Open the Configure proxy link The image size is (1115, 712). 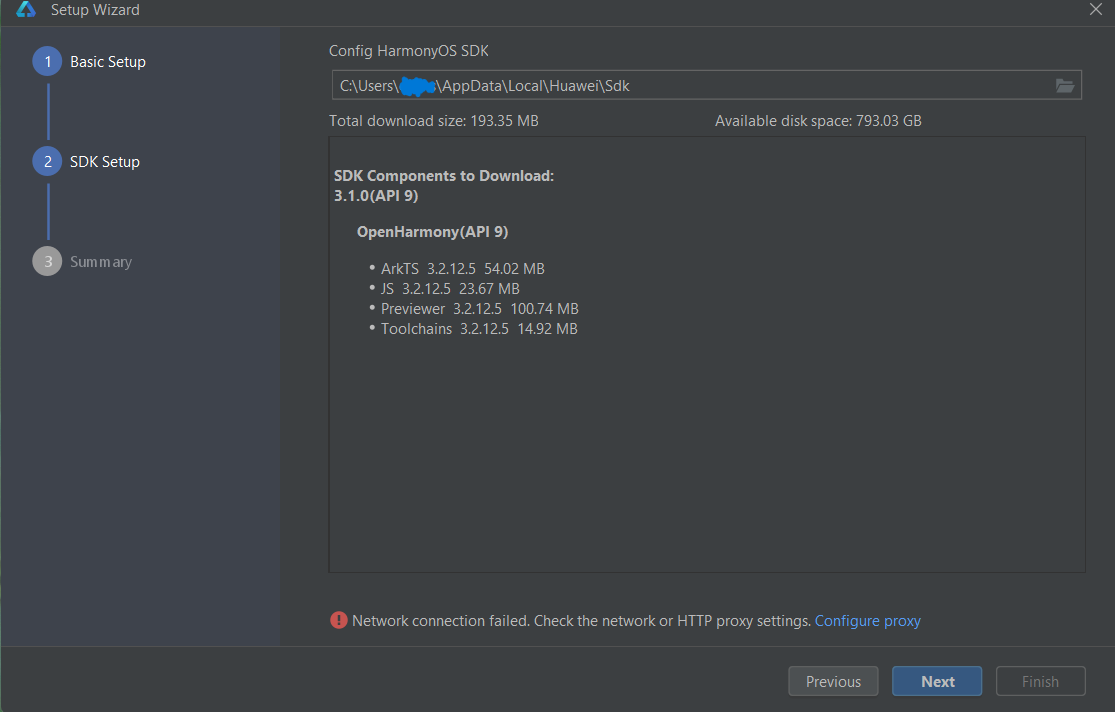(x=868, y=621)
